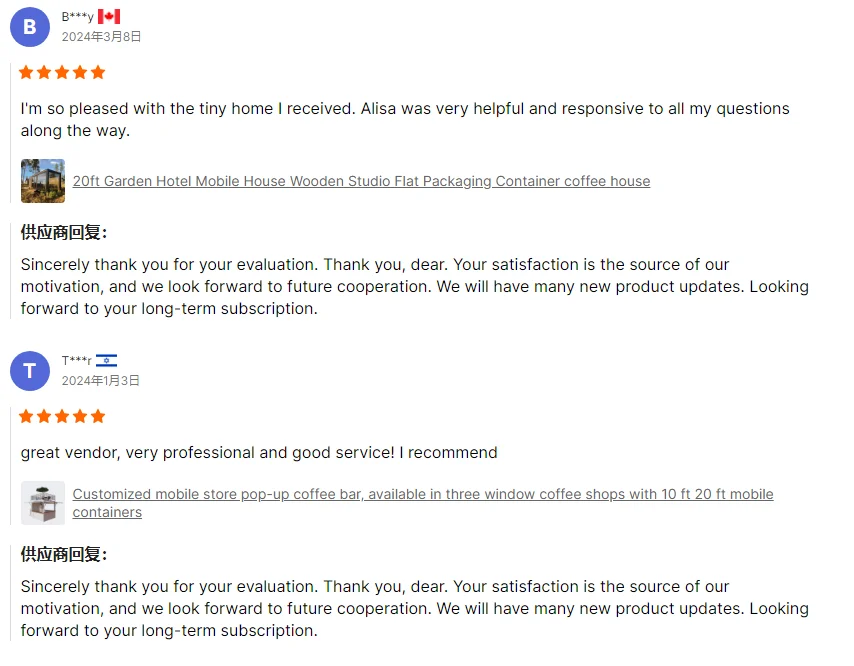The height and width of the screenshot is (666, 854).
Task: Click the five-star rating in T***r's review
Action: [x=62, y=417]
